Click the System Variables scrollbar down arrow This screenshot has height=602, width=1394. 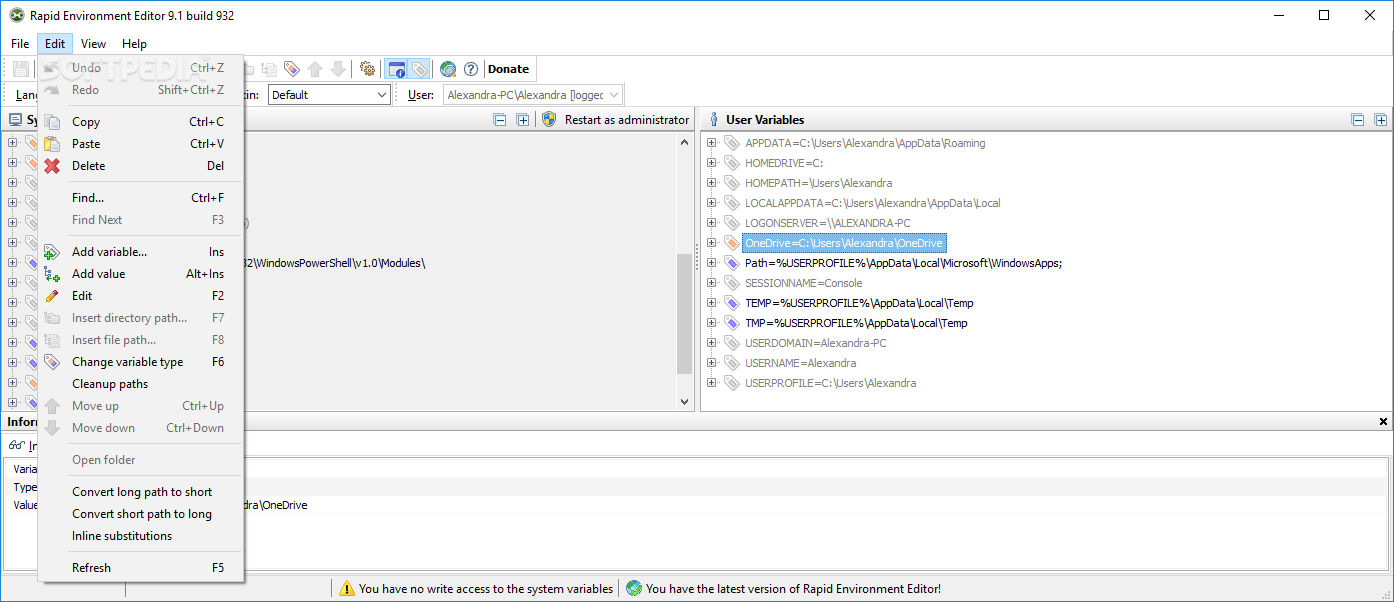(685, 402)
